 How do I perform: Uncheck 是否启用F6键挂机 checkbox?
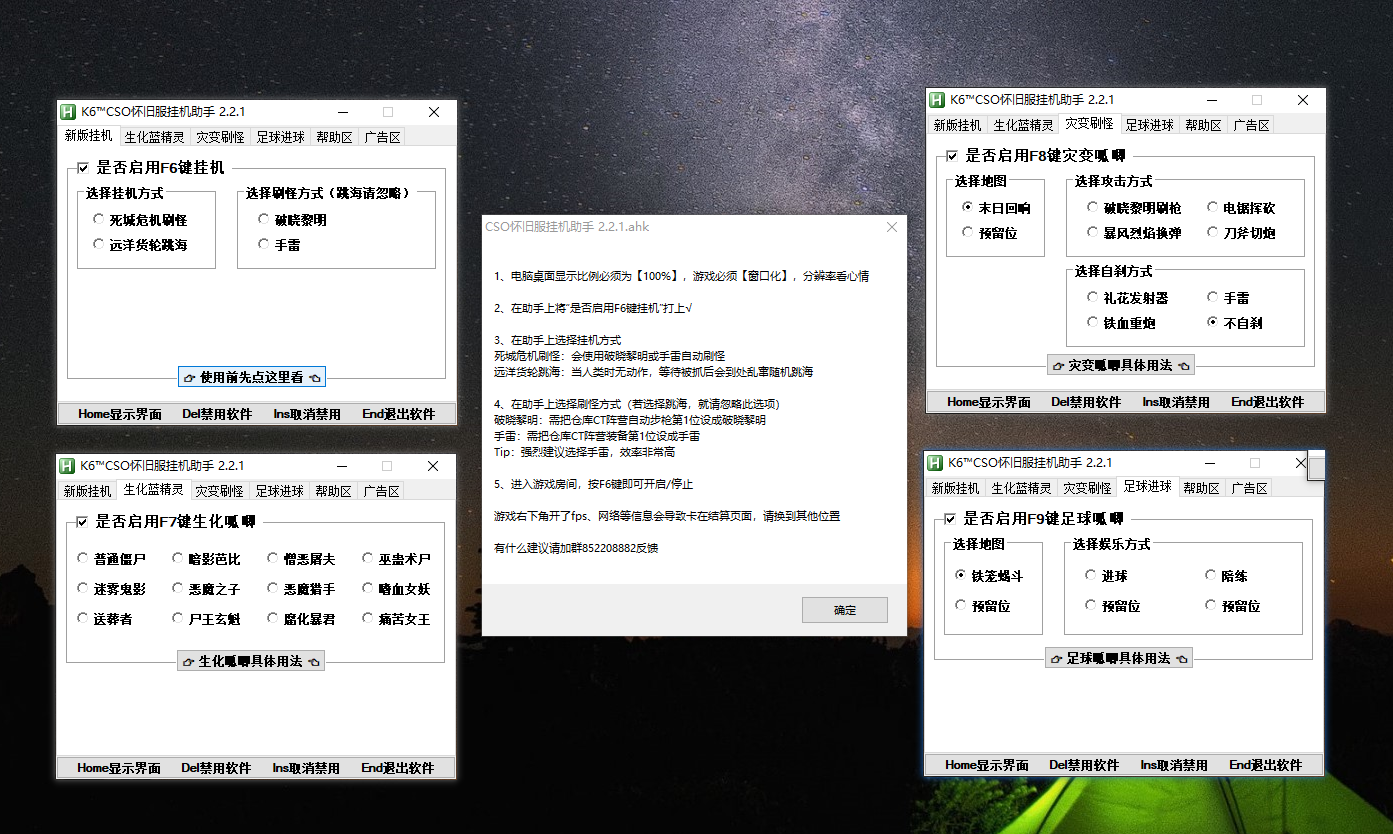82,167
